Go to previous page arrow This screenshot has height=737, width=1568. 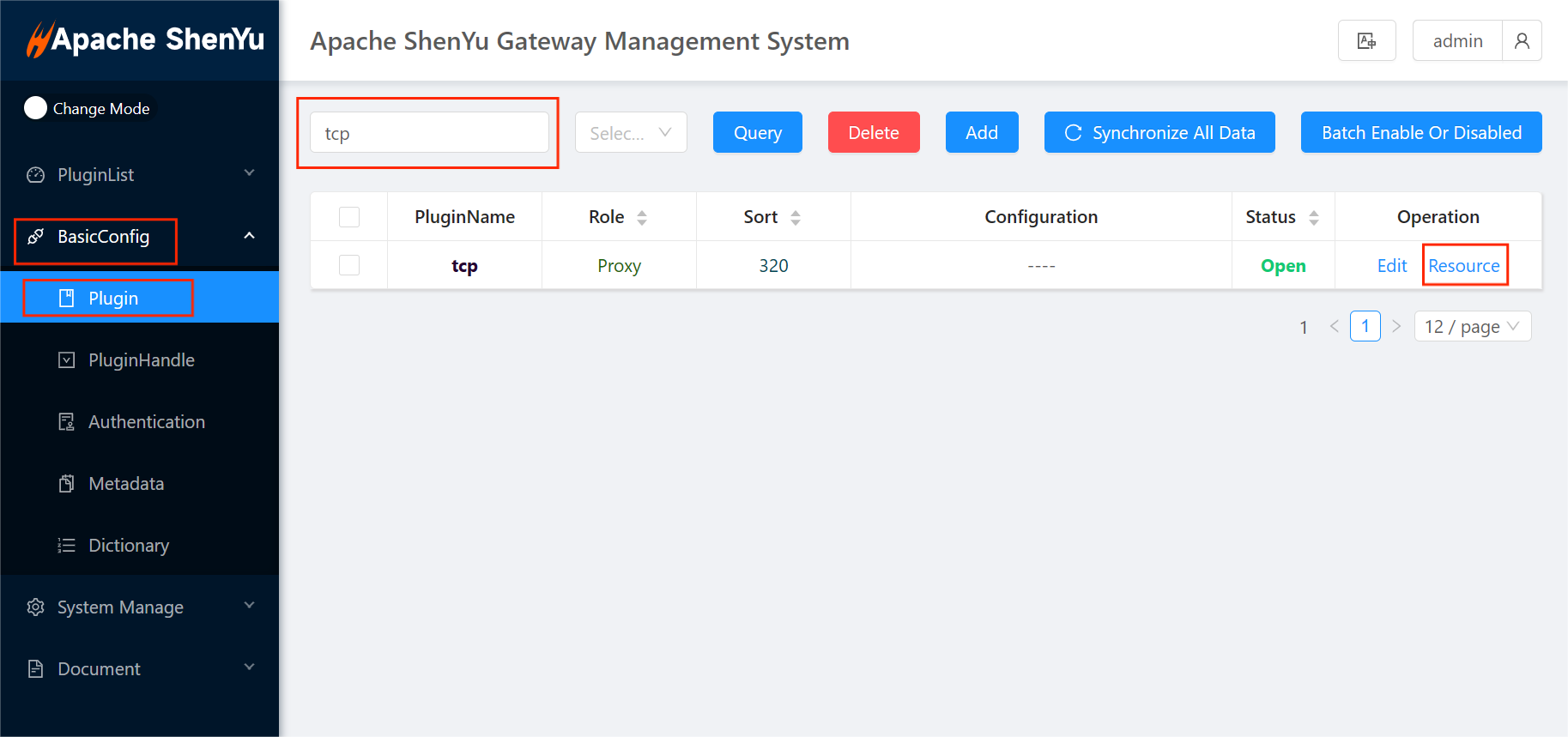1334,326
